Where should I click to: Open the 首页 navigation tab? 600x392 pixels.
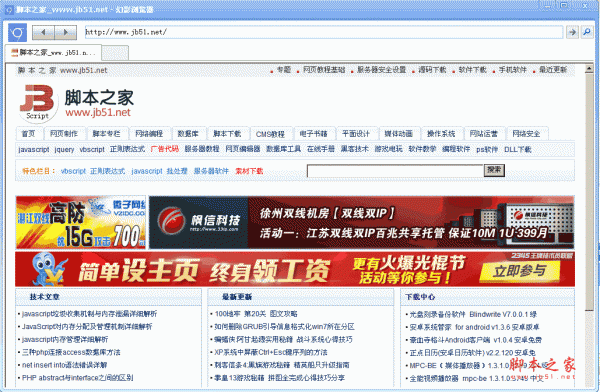tap(28, 134)
